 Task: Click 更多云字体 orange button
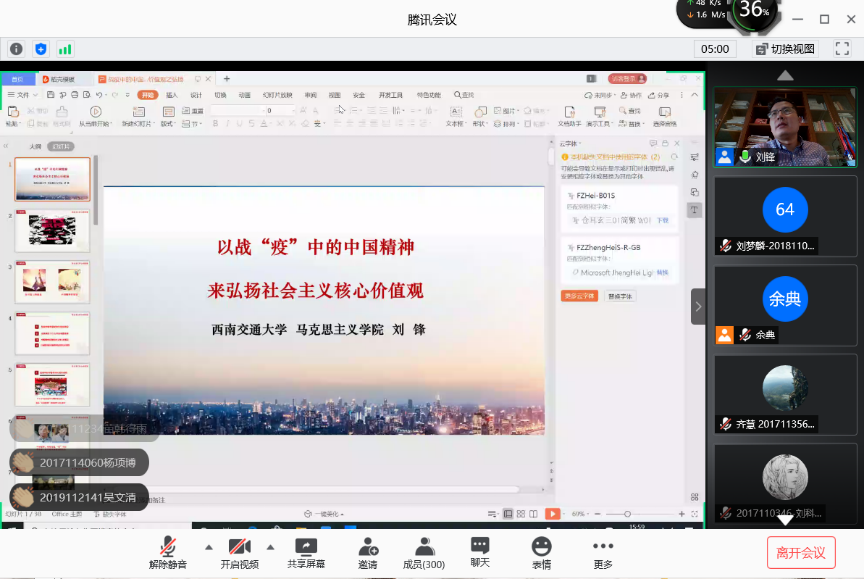(x=580, y=296)
